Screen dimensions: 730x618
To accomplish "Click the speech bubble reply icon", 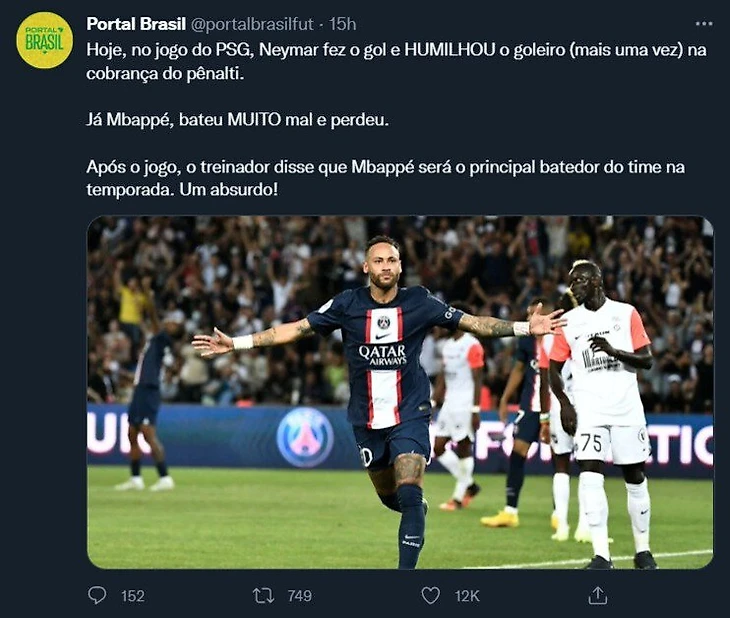I will [x=97, y=595].
